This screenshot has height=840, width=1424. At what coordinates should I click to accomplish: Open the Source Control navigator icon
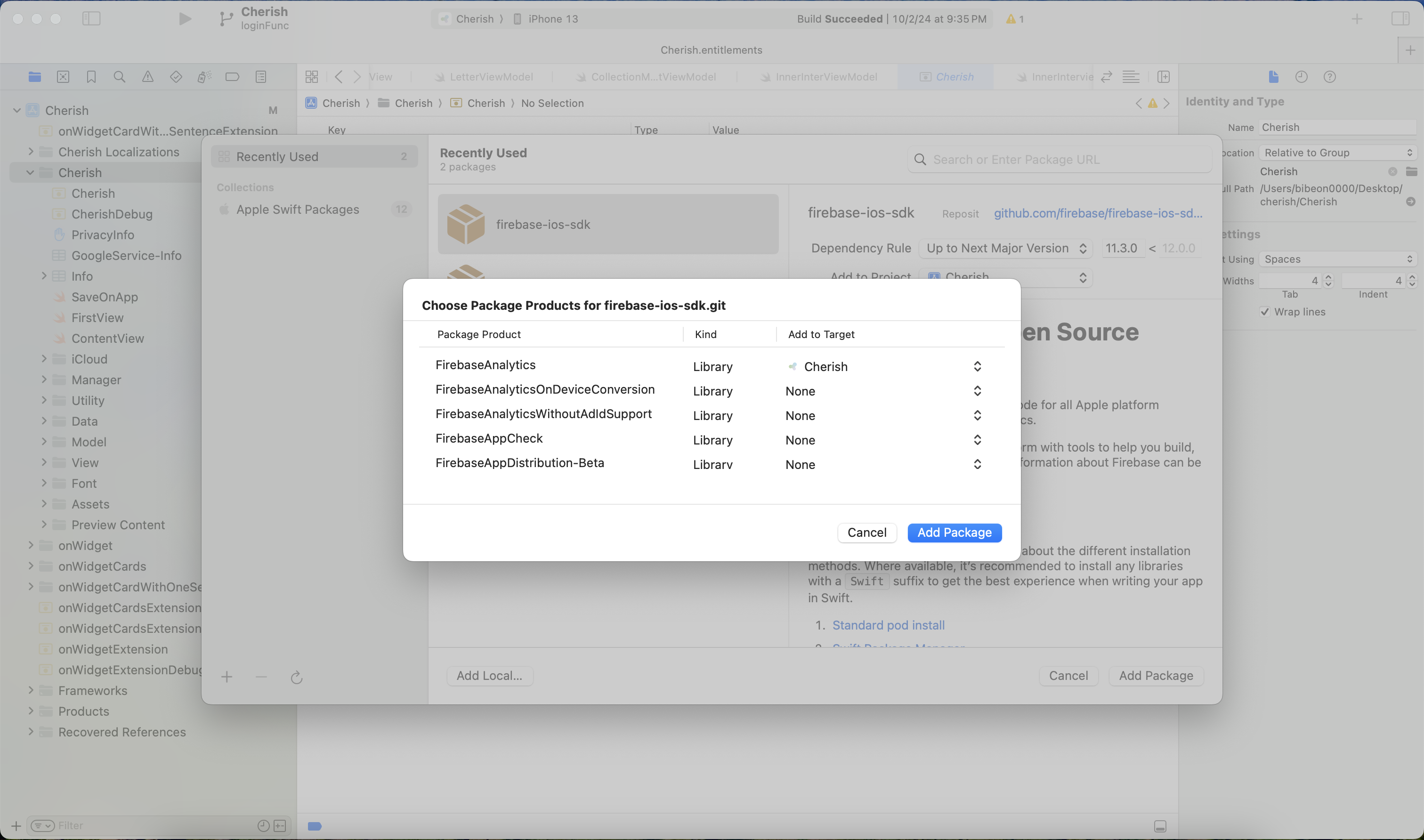coord(63,77)
